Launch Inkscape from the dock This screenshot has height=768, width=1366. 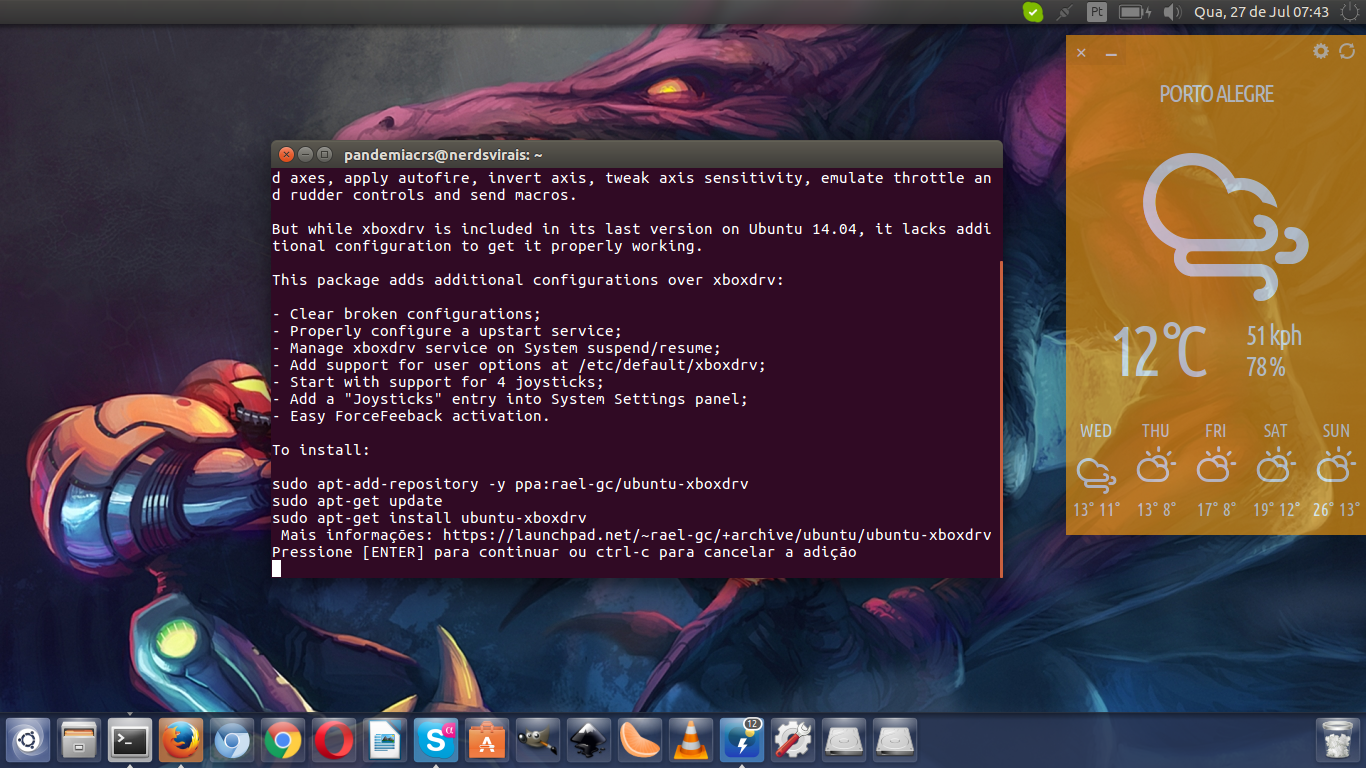pos(589,740)
